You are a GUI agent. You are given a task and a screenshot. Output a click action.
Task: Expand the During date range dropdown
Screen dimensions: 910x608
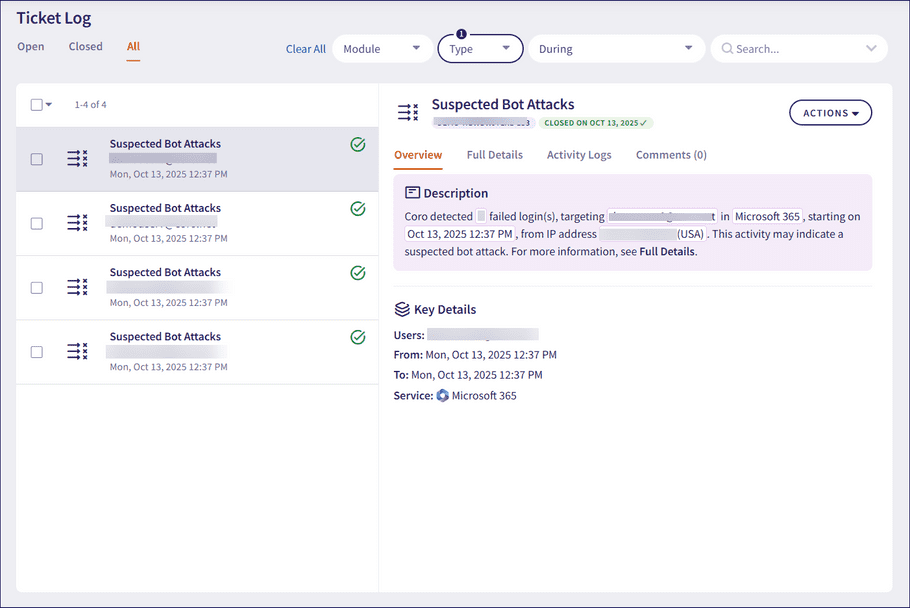[x=614, y=49]
